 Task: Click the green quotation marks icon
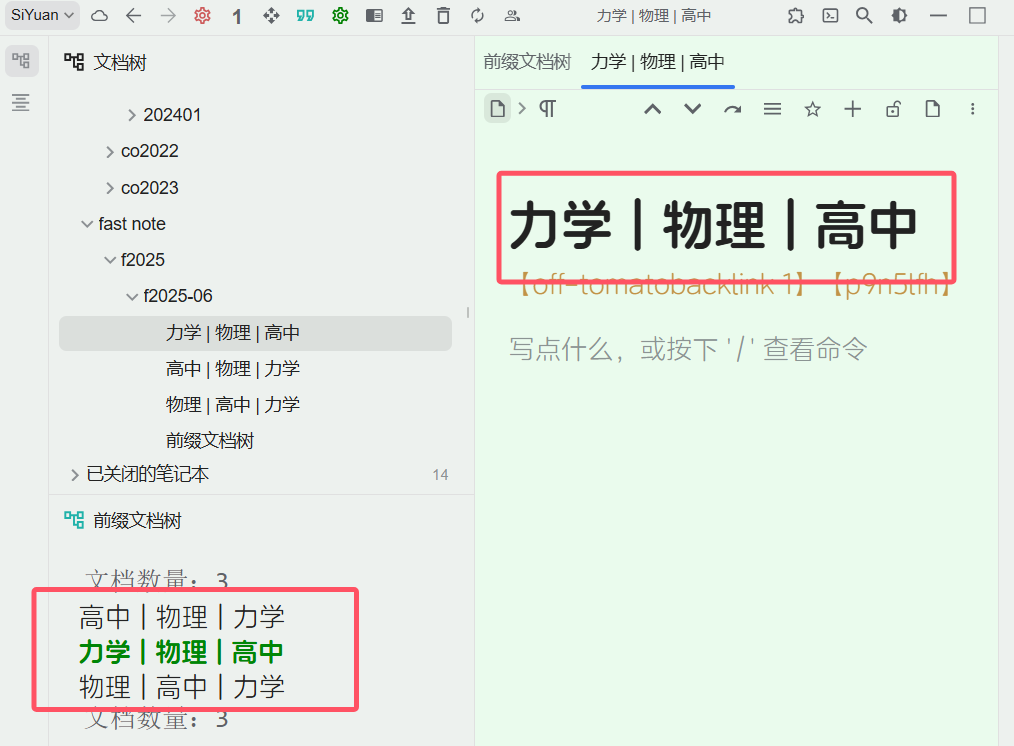tap(305, 16)
